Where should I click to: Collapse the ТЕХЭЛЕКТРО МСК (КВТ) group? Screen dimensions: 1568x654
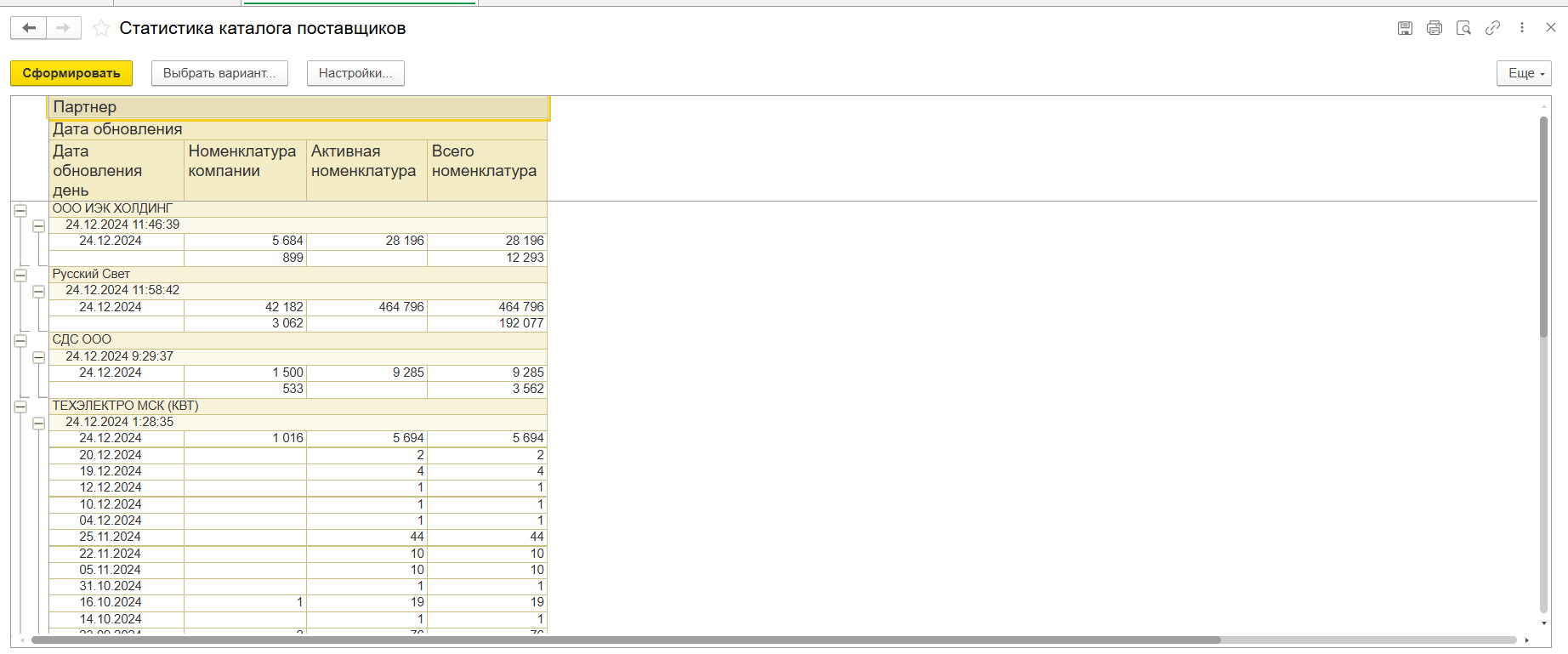[x=20, y=407]
